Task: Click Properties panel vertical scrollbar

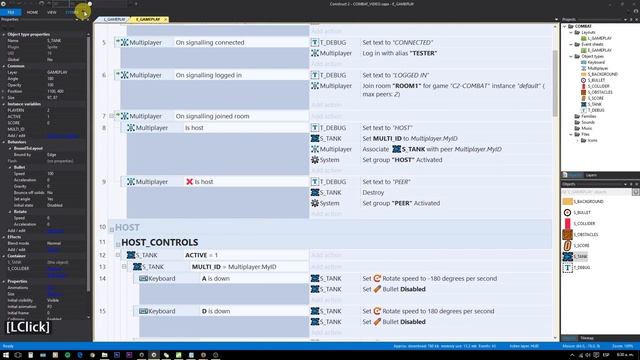Action: pos(89,163)
